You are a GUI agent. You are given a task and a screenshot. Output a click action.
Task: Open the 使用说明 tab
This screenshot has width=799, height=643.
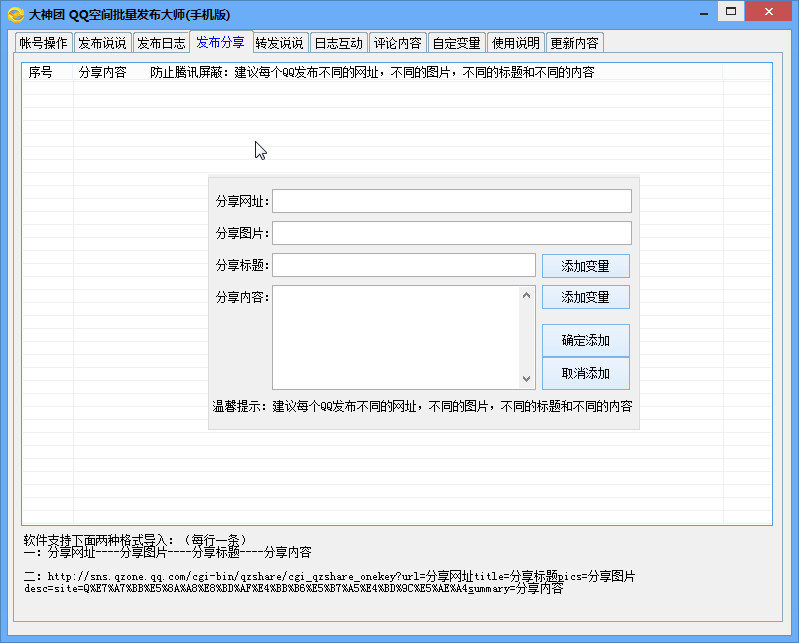point(516,43)
